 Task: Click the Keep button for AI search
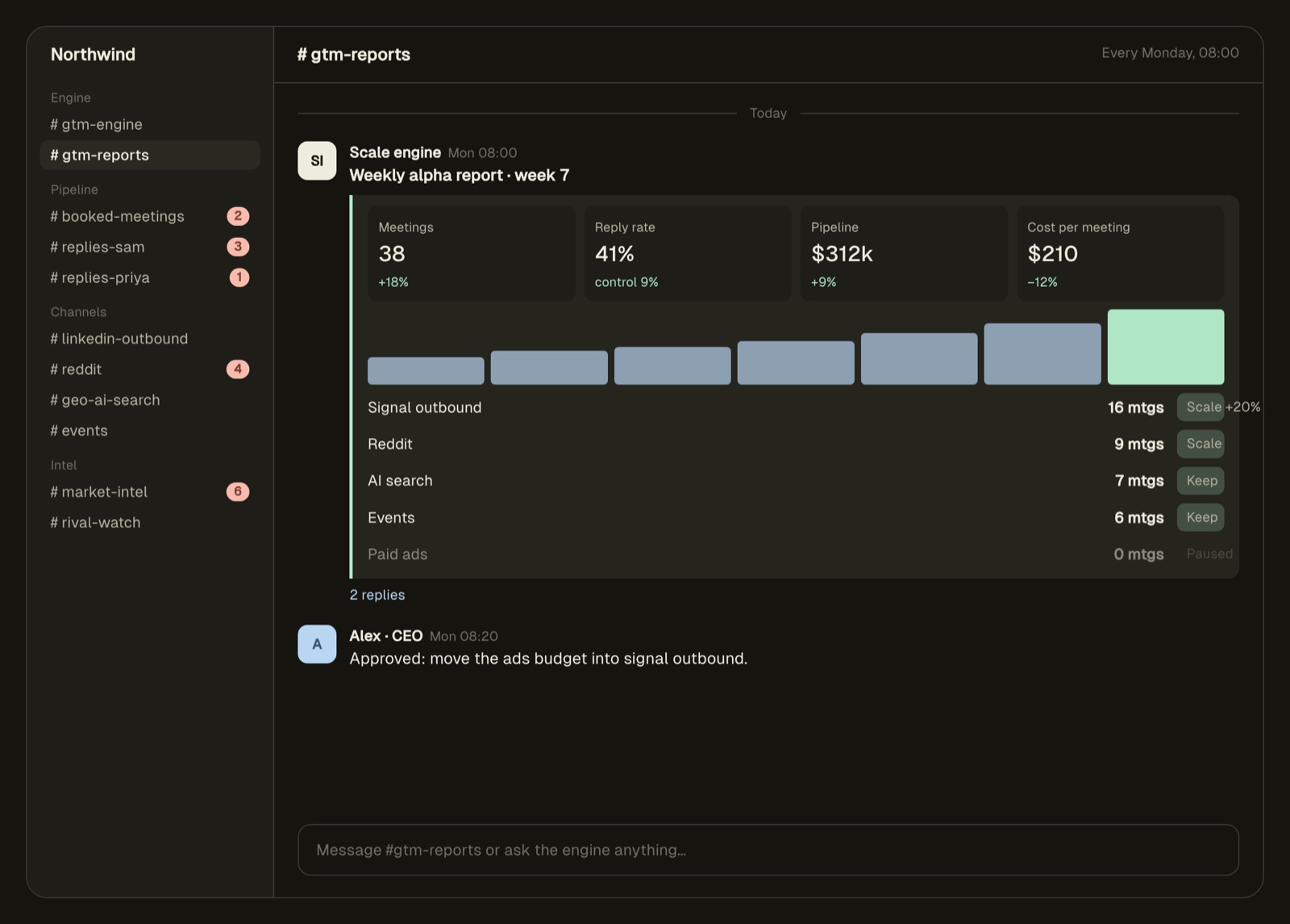1201,481
